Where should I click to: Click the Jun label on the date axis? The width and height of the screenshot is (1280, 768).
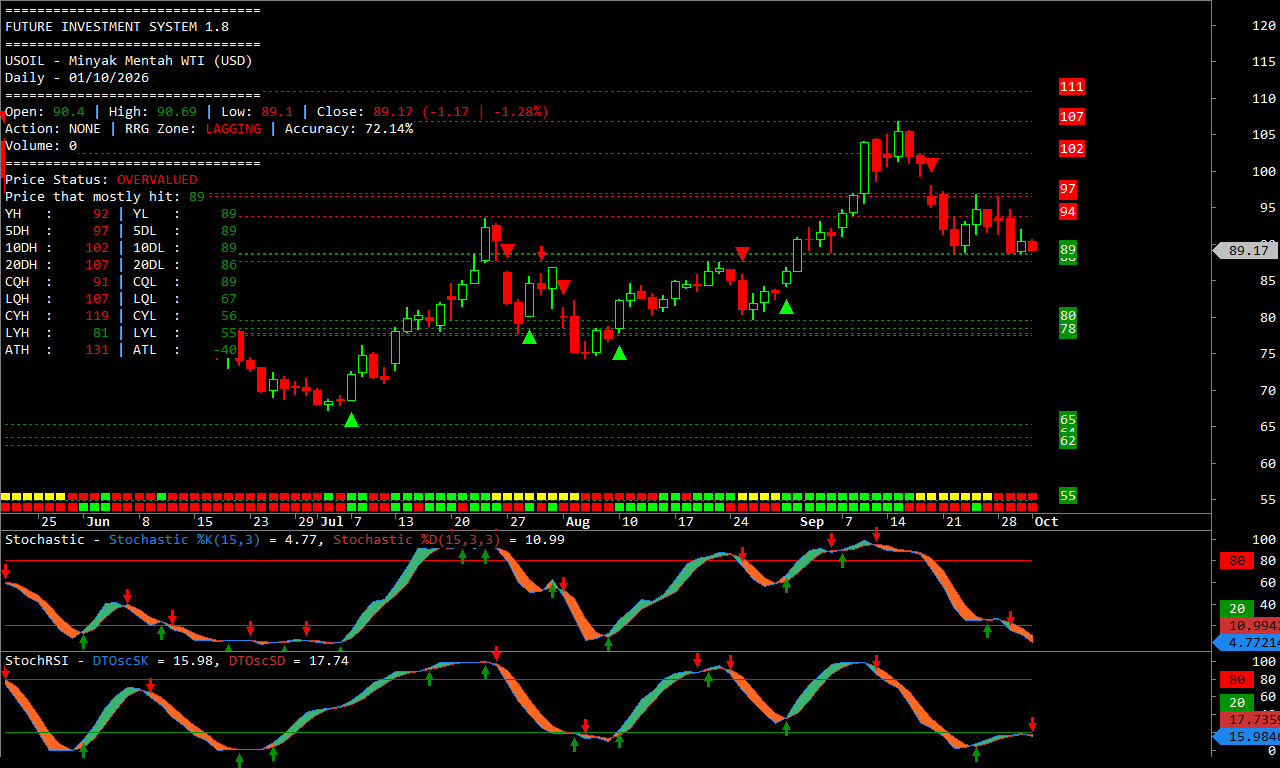[x=97, y=522]
